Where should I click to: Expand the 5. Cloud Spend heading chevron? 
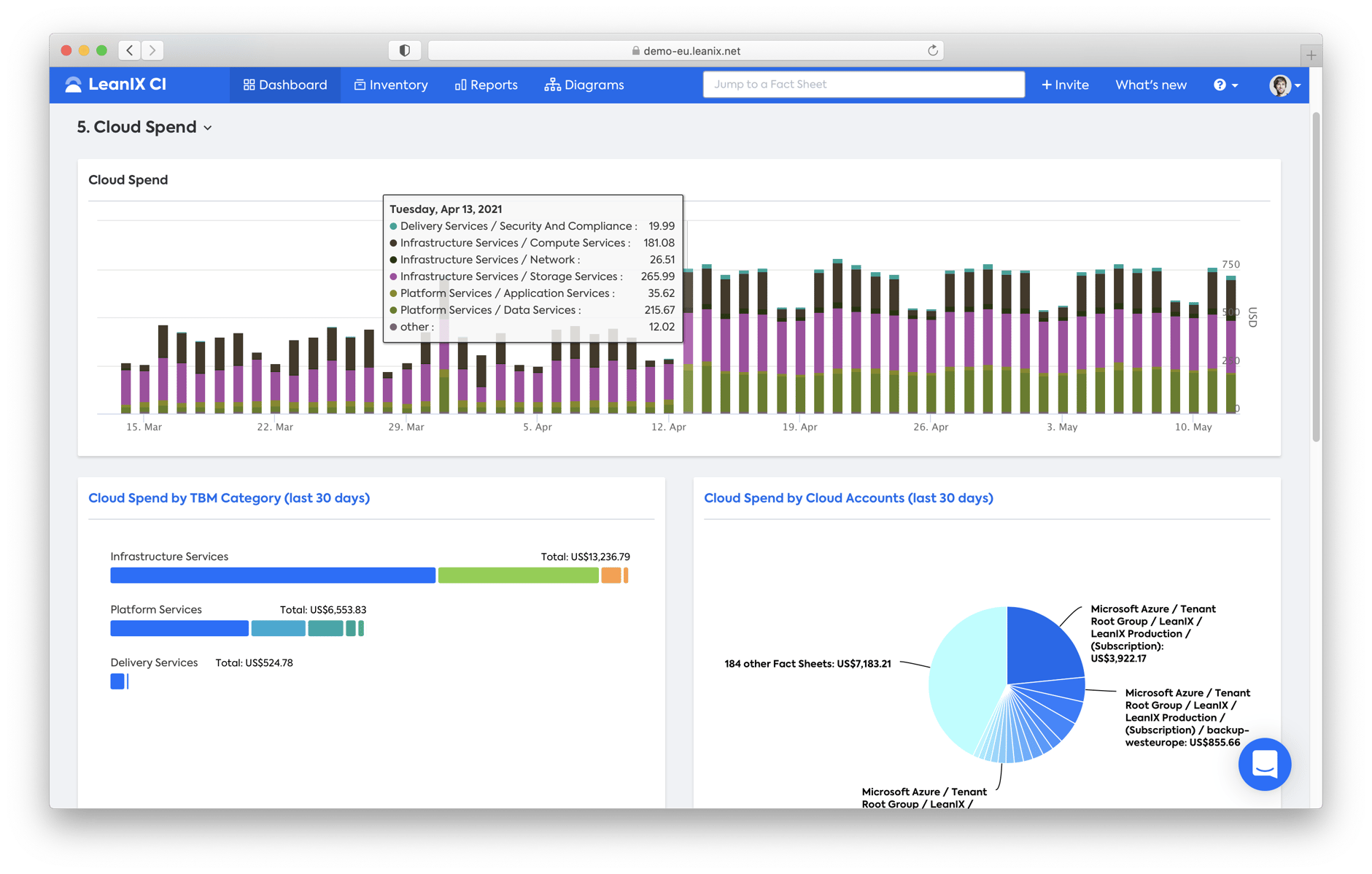(209, 128)
